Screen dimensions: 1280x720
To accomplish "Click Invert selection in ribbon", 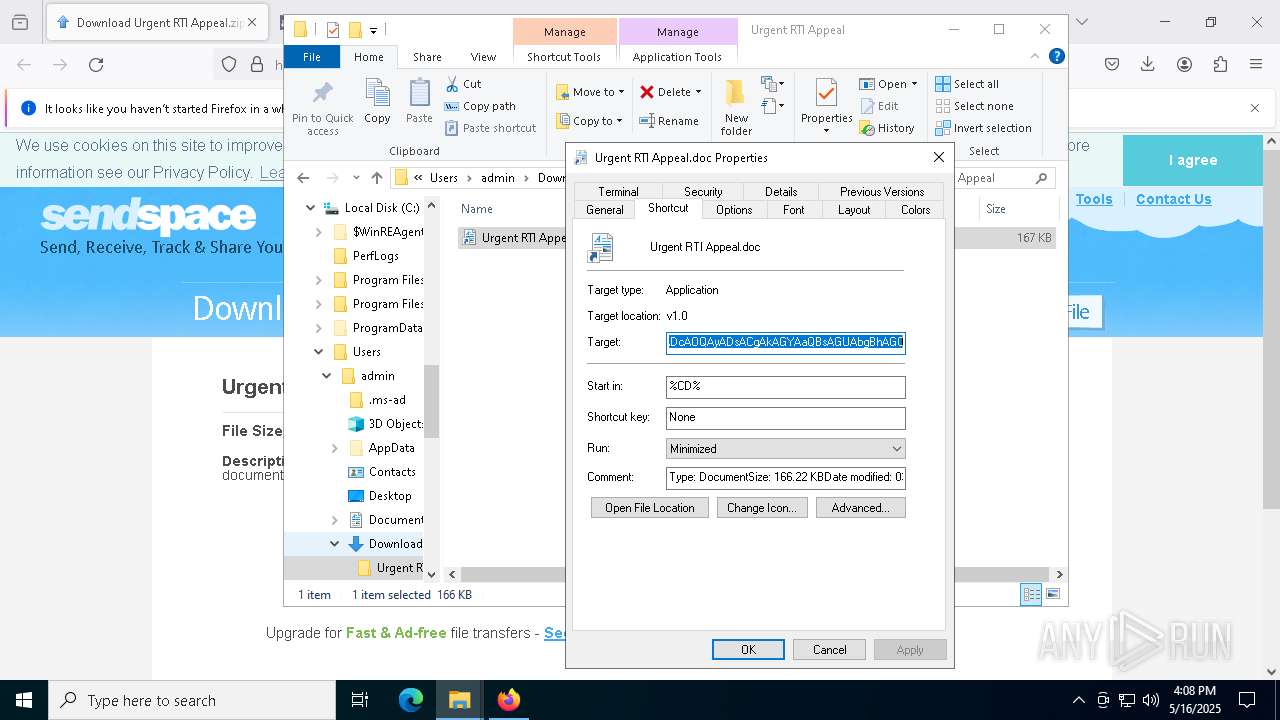I will [x=984, y=128].
